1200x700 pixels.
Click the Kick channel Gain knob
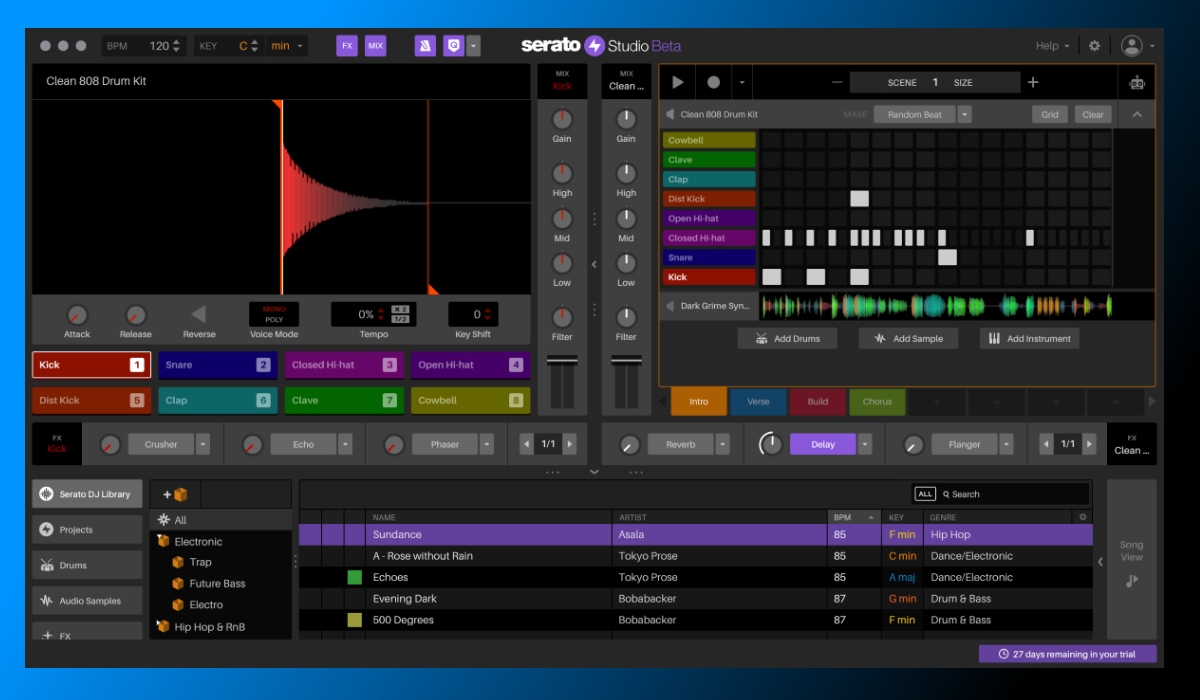(562, 119)
